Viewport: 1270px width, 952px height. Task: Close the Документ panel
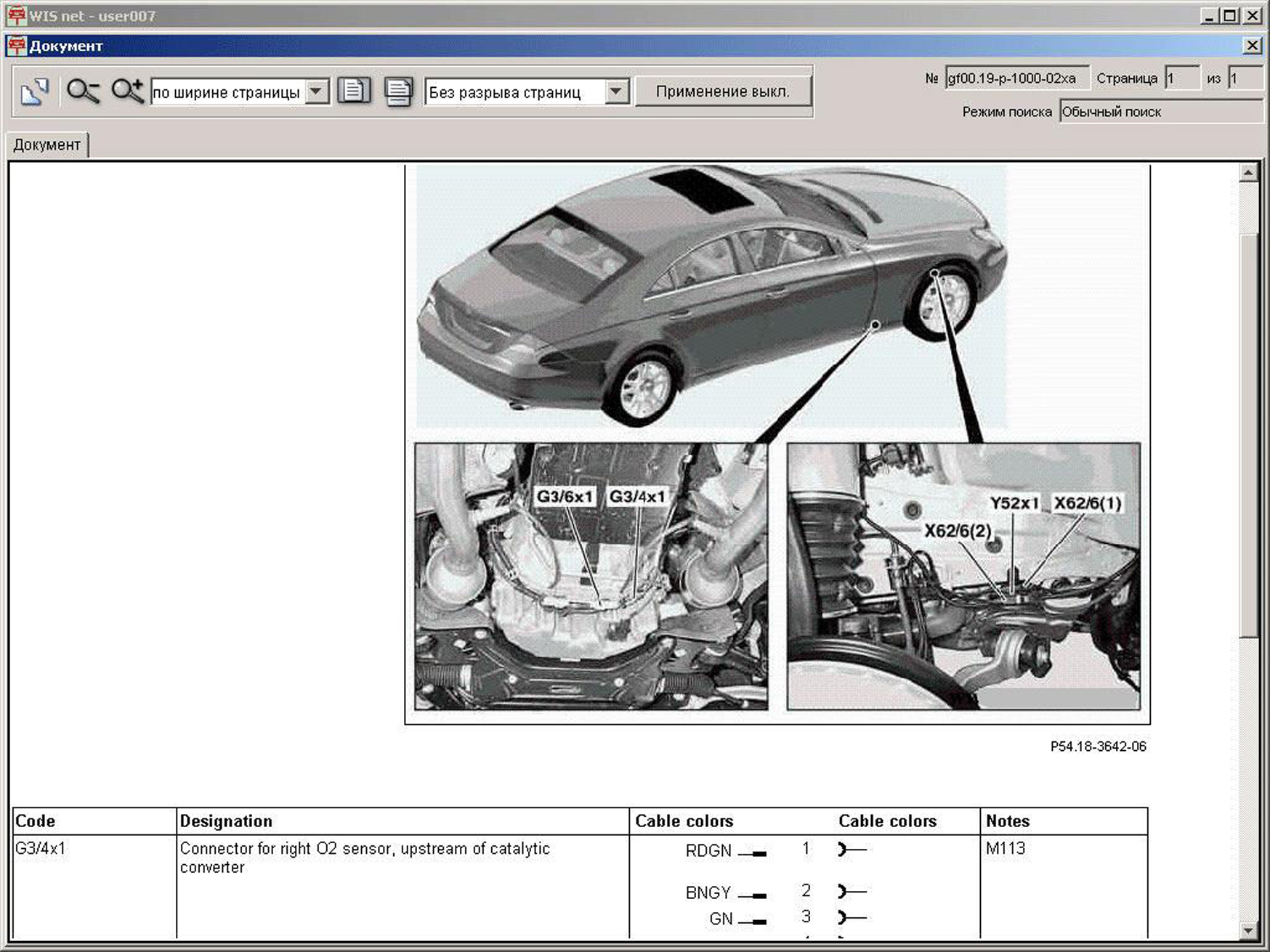pyautogui.click(x=1252, y=46)
